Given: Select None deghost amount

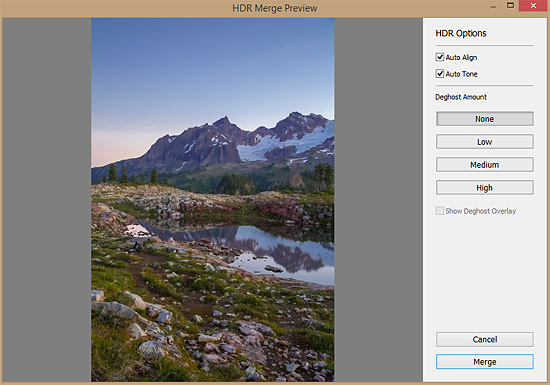Looking at the screenshot, I should (484, 119).
